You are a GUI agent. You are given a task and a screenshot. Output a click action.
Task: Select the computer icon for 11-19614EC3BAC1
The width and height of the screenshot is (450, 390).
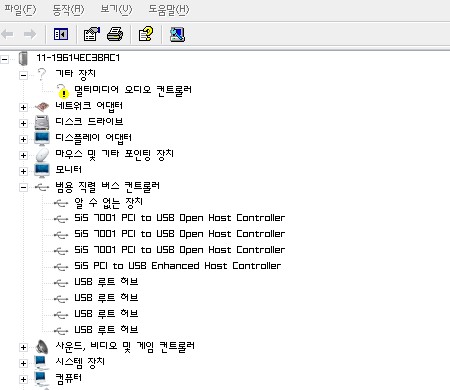point(23,58)
